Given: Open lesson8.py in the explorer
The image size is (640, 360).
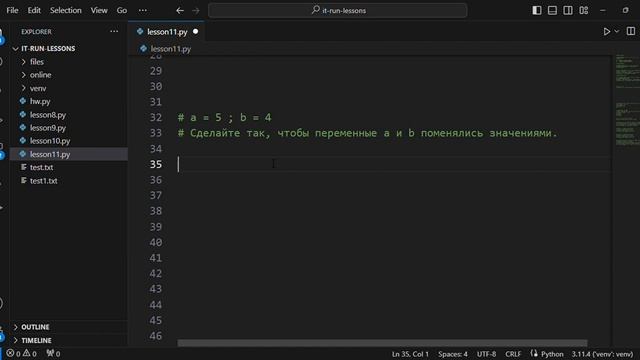Looking at the screenshot, I should [x=48, y=115].
